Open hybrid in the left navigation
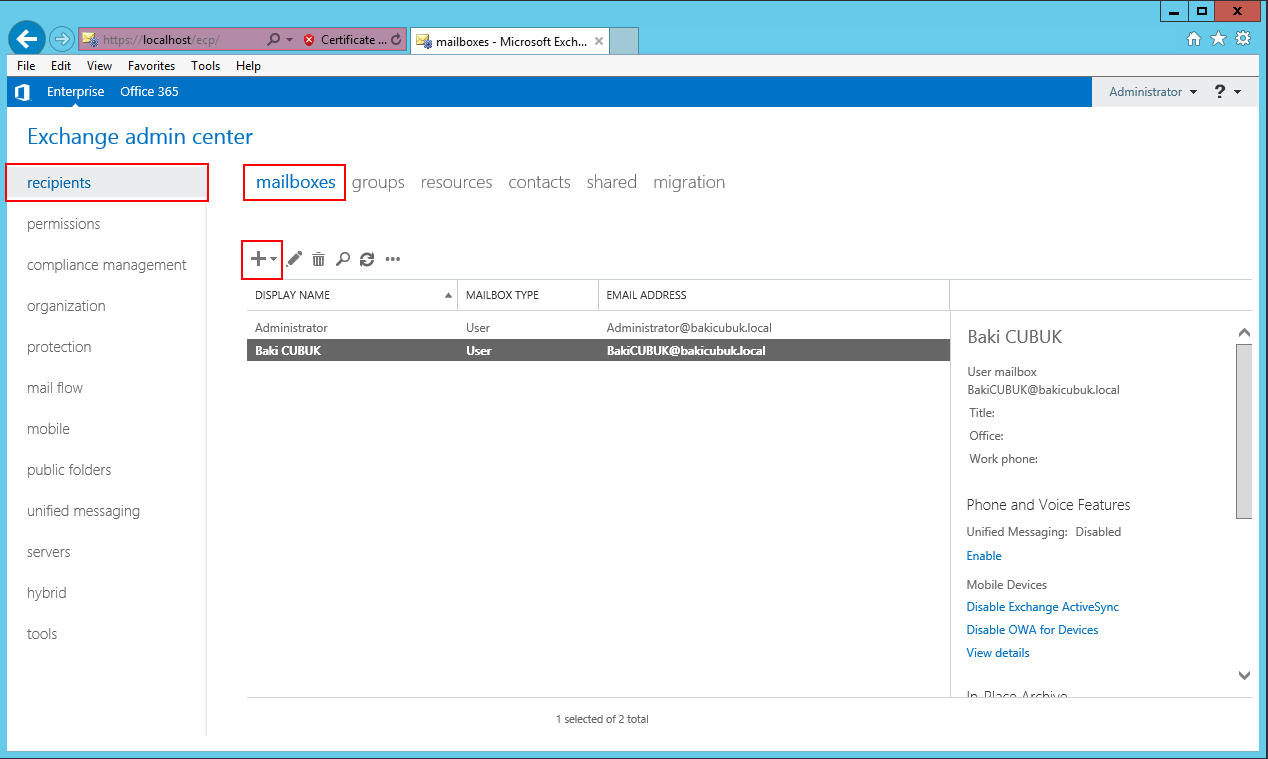Viewport: 1268px width, 759px height. coord(47,593)
